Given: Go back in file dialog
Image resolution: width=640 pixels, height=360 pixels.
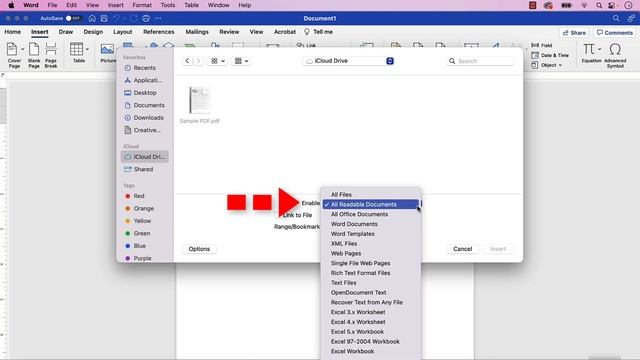Looking at the screenshot, I should pos(187,61).
